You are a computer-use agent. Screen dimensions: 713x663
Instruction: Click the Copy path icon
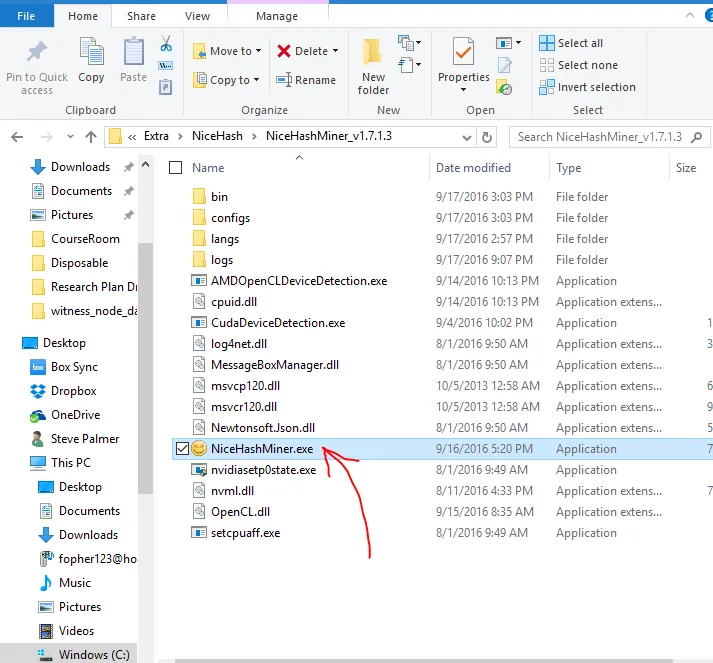(x=166, y=65)
